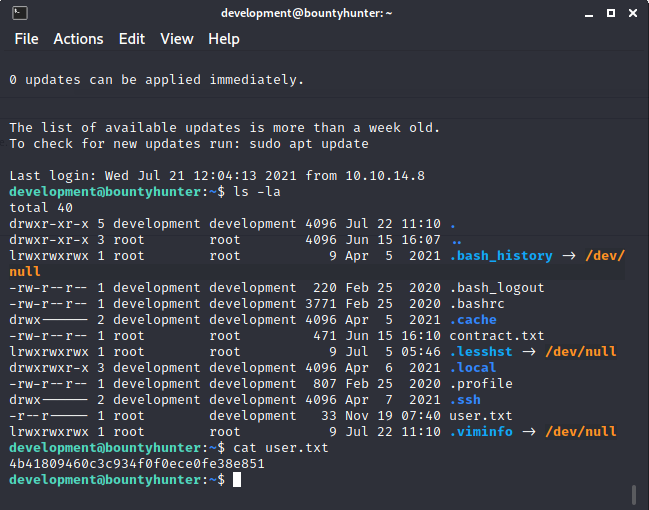Open the View menu
The image size is (649, 510).
pos(177,39)
